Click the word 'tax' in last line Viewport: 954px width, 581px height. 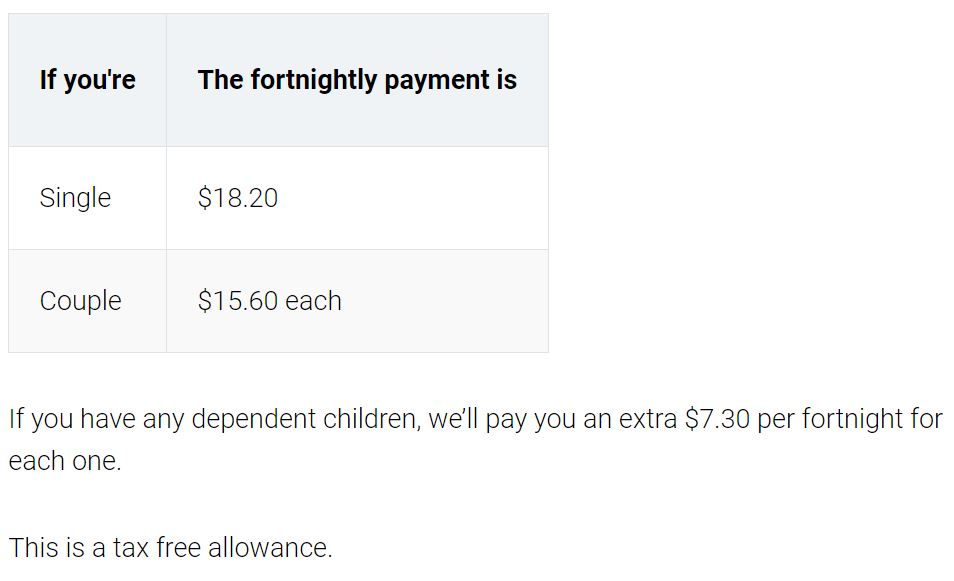[x=131, y=548]
